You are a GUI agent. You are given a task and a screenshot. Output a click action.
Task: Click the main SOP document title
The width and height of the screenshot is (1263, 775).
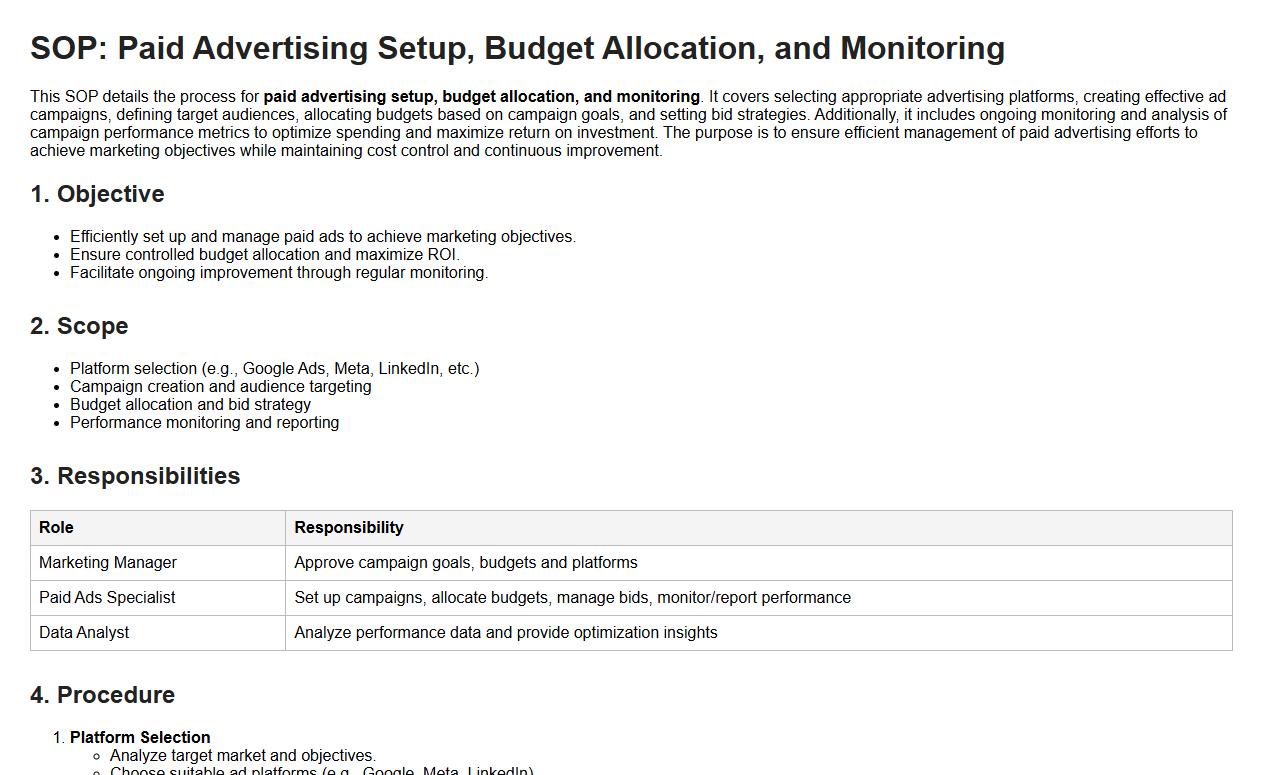click(517, 48)
